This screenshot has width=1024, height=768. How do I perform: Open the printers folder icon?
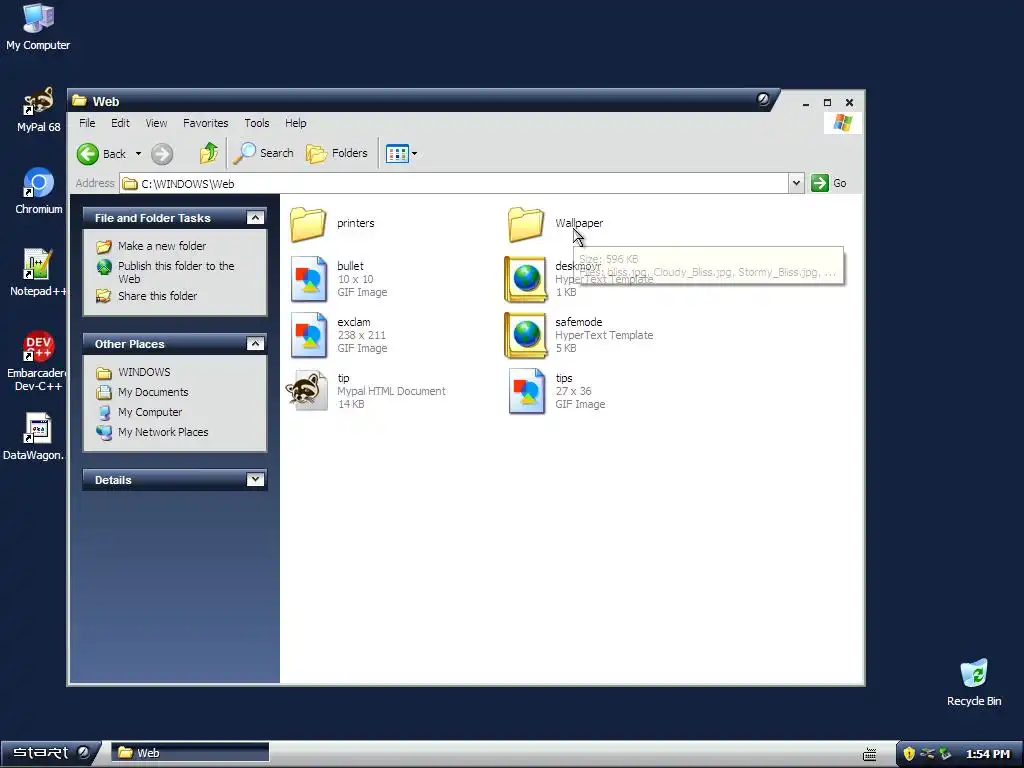(308, 224)
